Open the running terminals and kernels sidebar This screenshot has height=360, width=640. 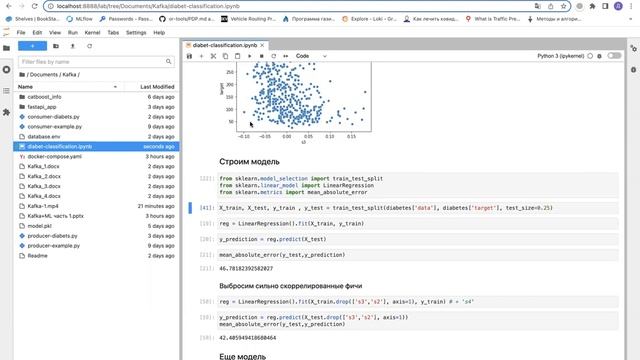[6, 69]
